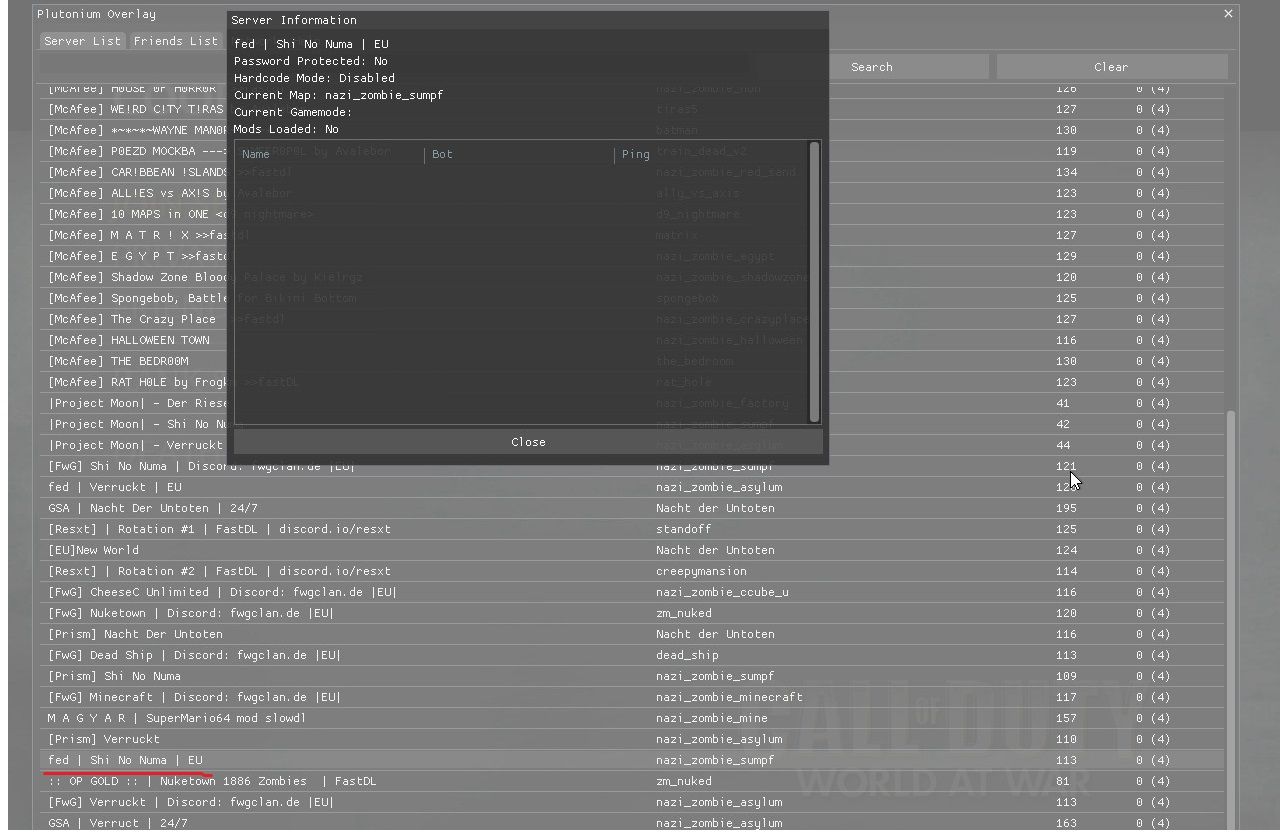
Task: Select '[McAfee] CAR!BBEAN !SLANDS' server
Action: pyautogui.click(x=134, y=172)
